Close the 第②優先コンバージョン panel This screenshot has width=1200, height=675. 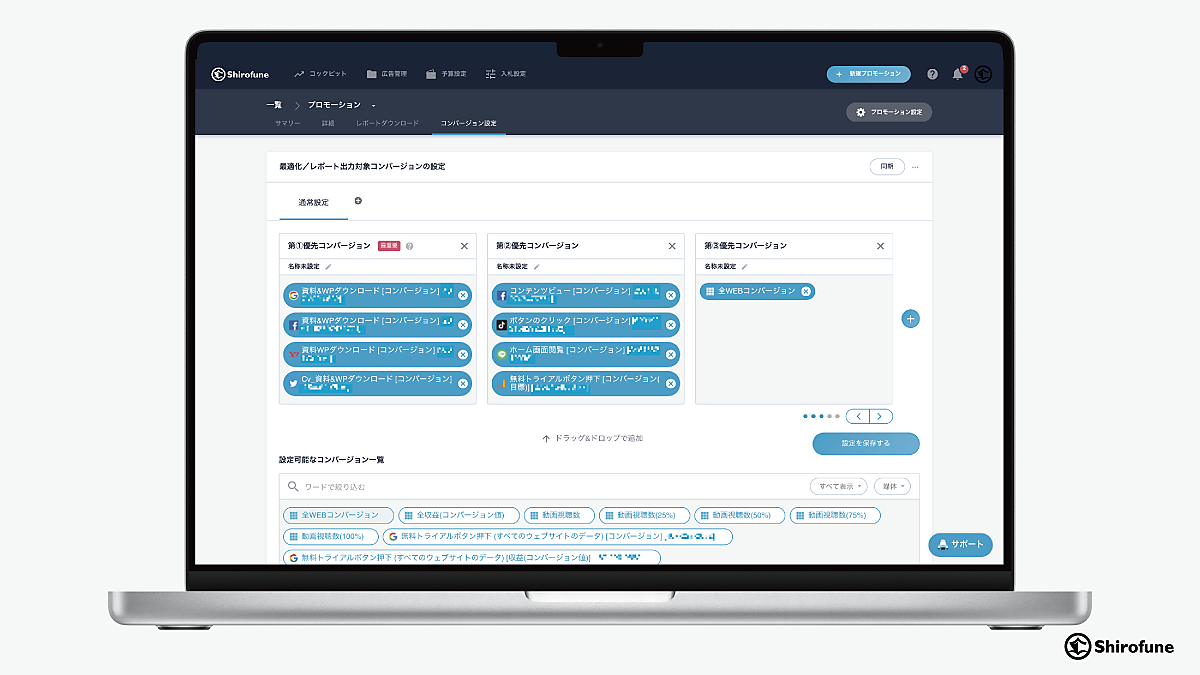(x=672, y=246)
